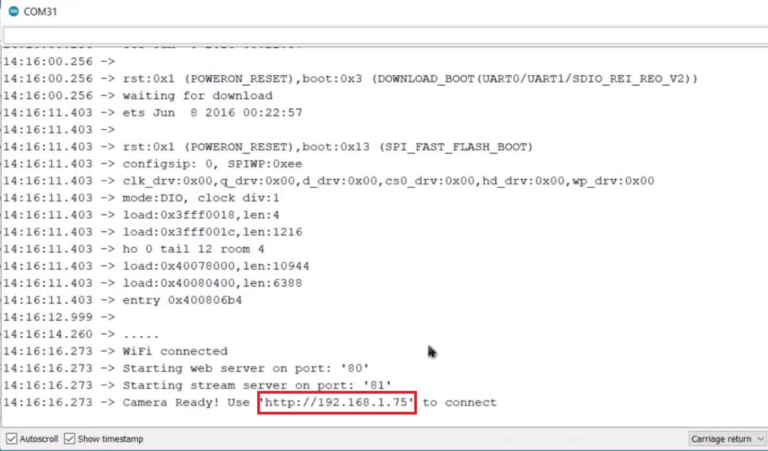Click the highlighted http://192.168.1.75 address
The width and height of the screenshot is (768, 451).
pos(337,402)
